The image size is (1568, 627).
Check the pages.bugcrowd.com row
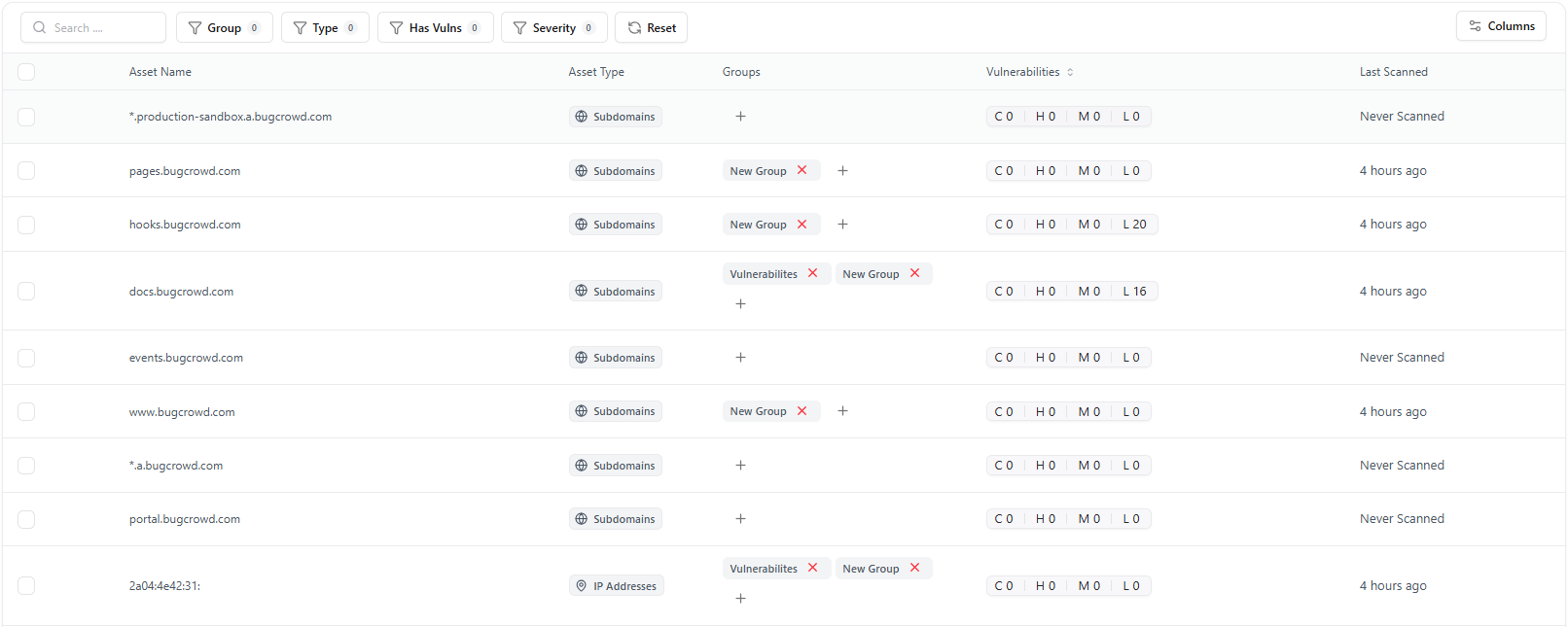pos(26,171)
